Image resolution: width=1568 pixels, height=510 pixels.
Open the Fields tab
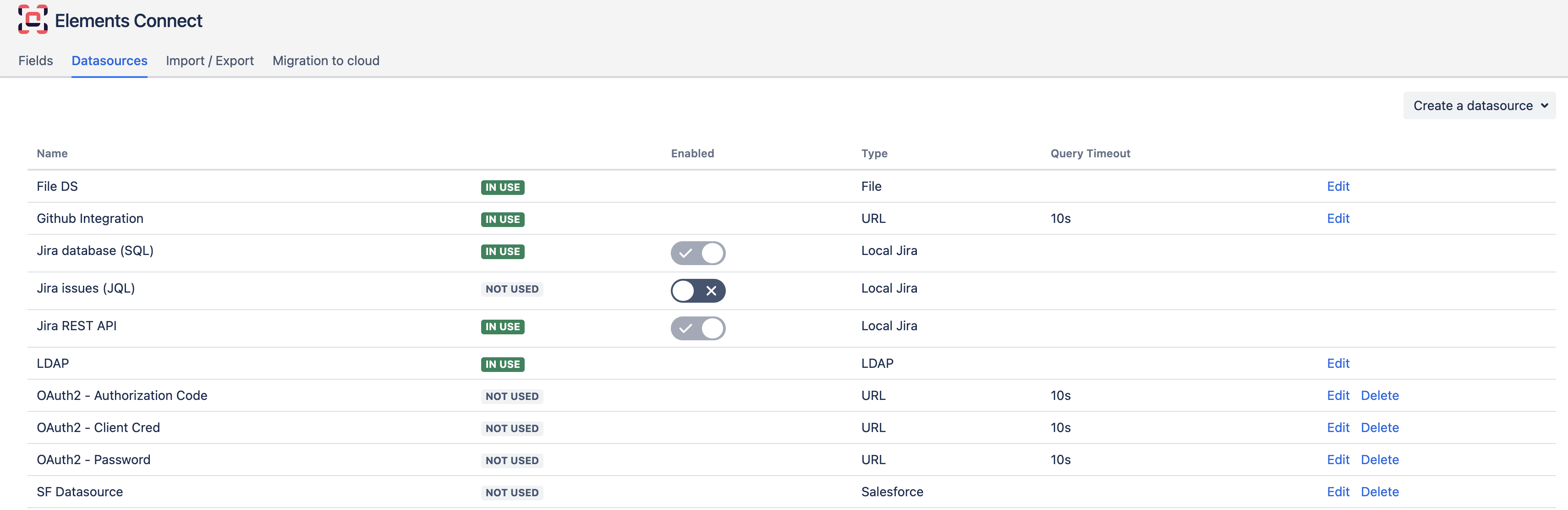click(x=35, y=61)
